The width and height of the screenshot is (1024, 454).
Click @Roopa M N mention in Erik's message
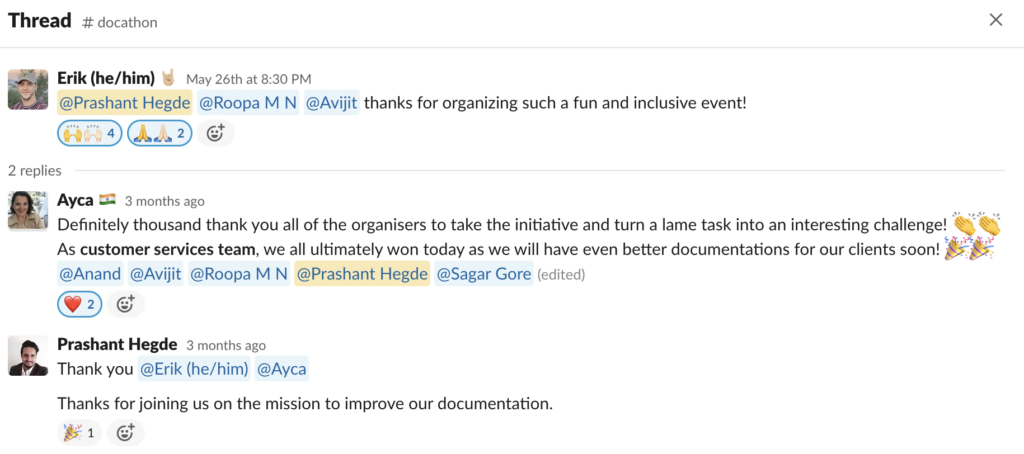pyautogui.click(x=248, y=103)
